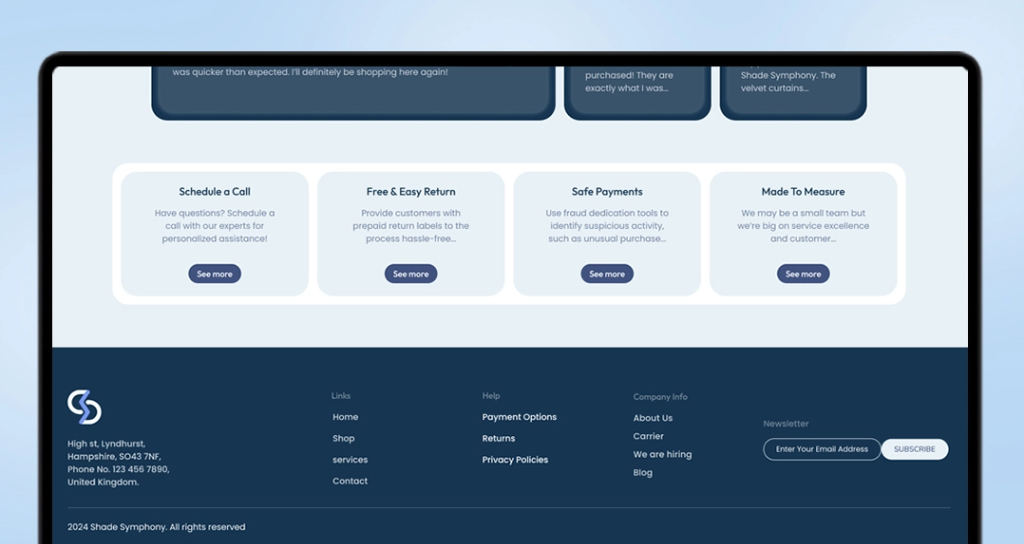Click the Hampshire, SO43 7NF address line

[x=114, y=456]
